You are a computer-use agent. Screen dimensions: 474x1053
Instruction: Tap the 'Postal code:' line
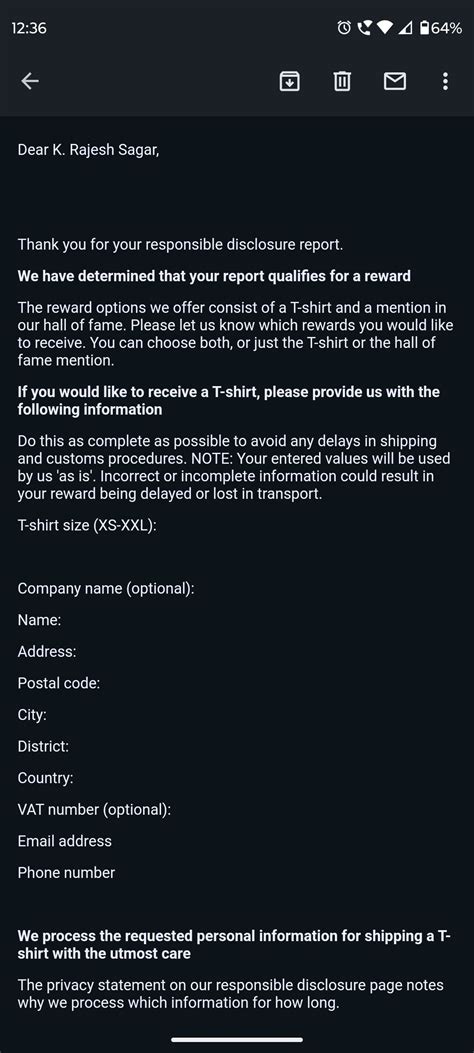[x=59, y=684]
